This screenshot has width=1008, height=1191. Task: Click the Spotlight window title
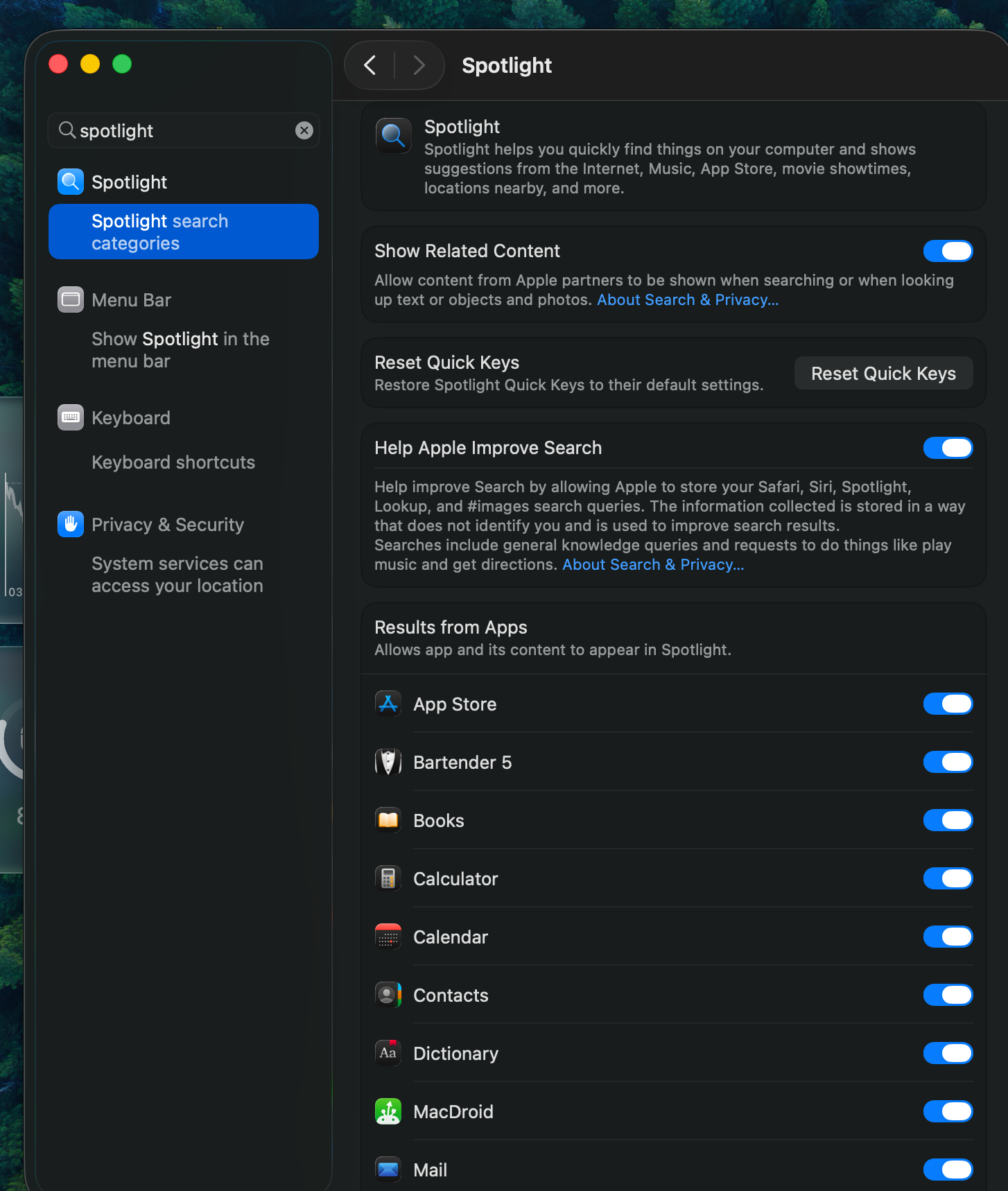point(507,65)
